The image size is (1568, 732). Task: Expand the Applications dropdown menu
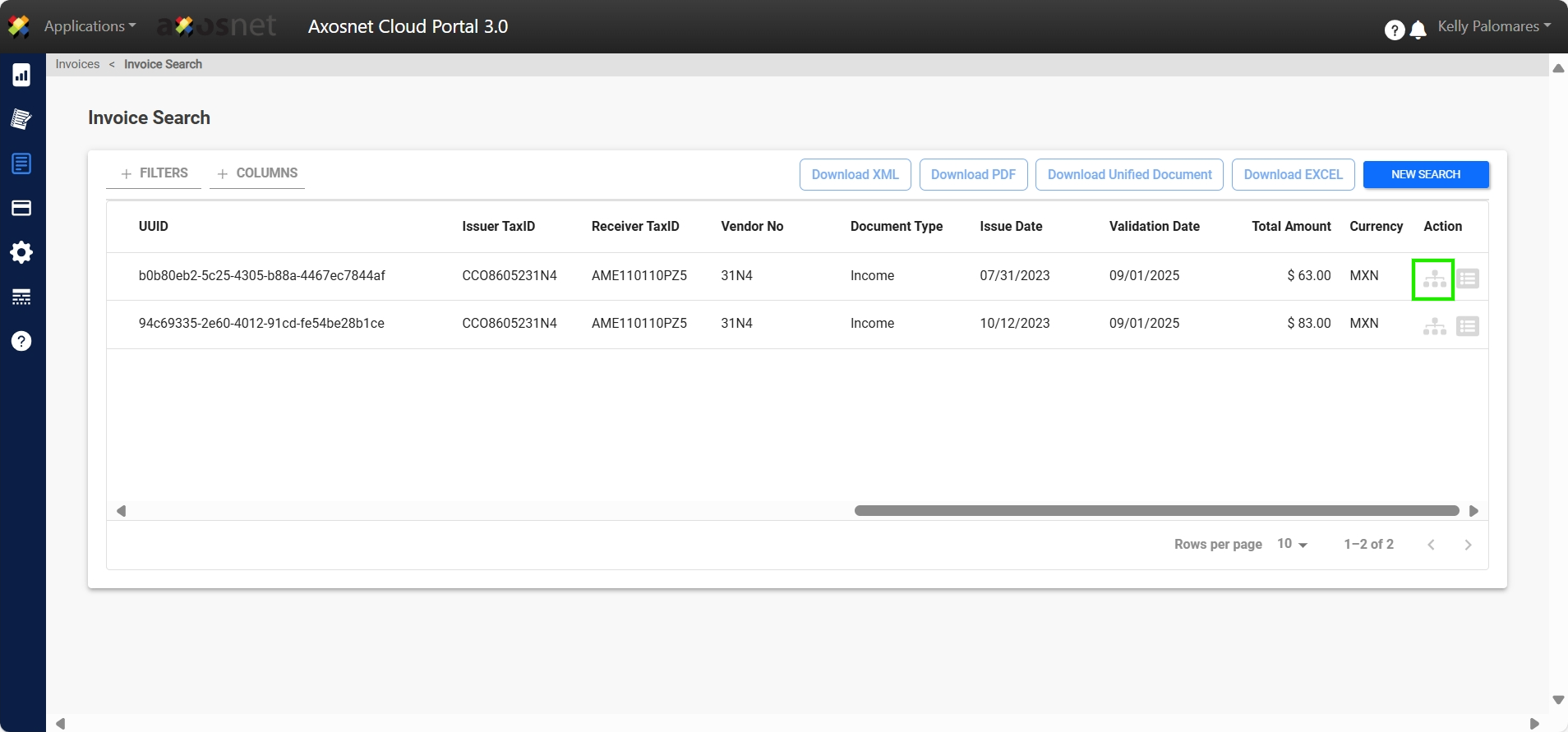pyautogui.click(x=90, y=26)
